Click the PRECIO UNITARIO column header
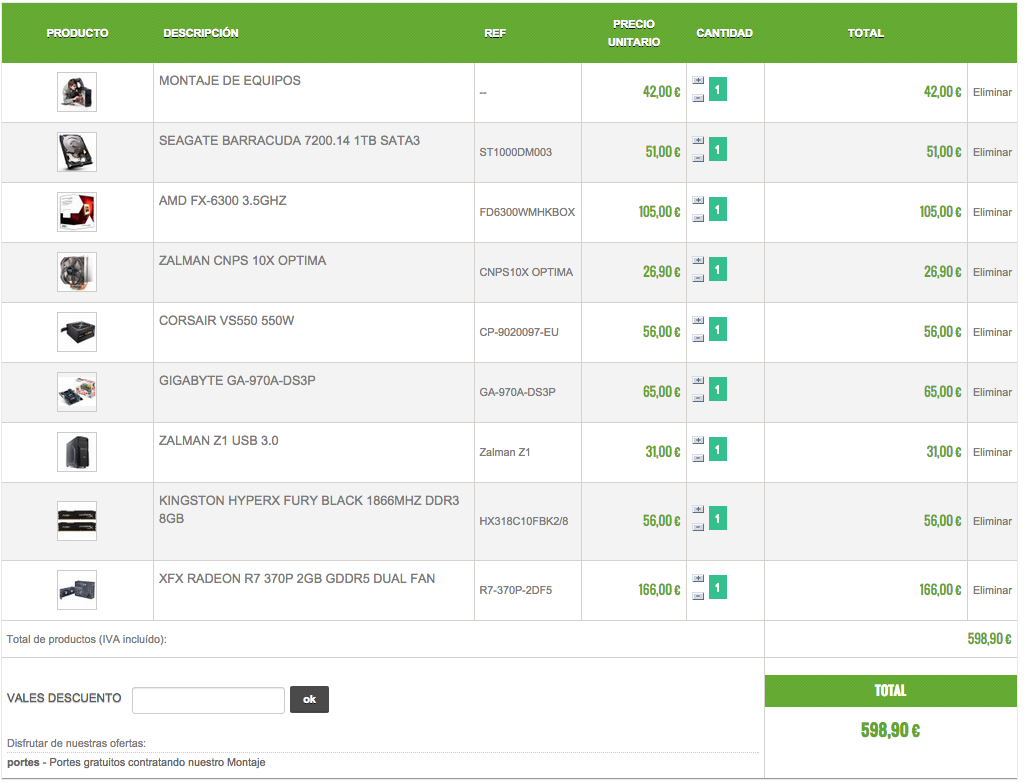This screenshot has width=1024, height=782. (633, 33)
